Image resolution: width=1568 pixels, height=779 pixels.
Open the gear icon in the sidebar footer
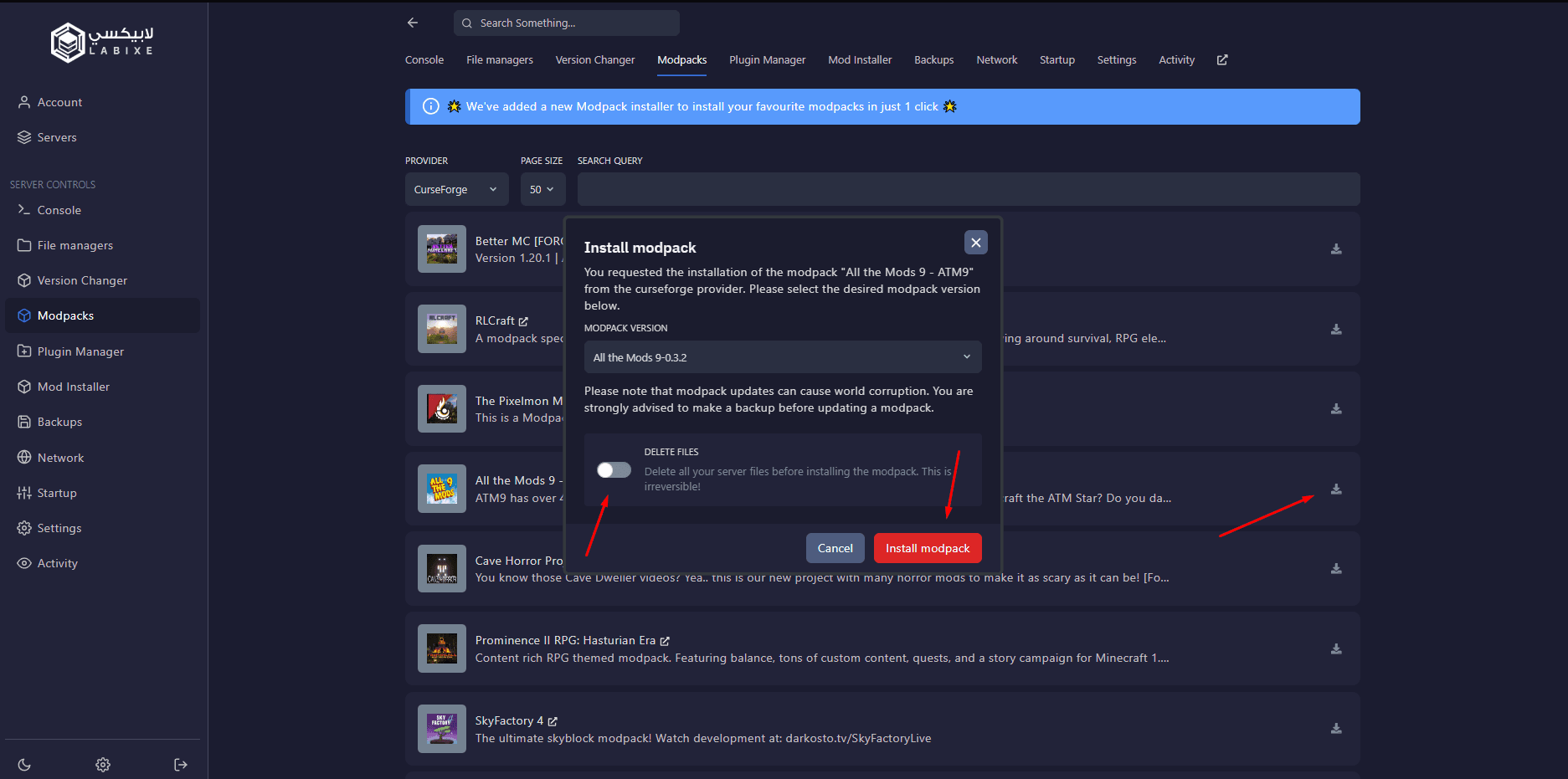point(103,765)
